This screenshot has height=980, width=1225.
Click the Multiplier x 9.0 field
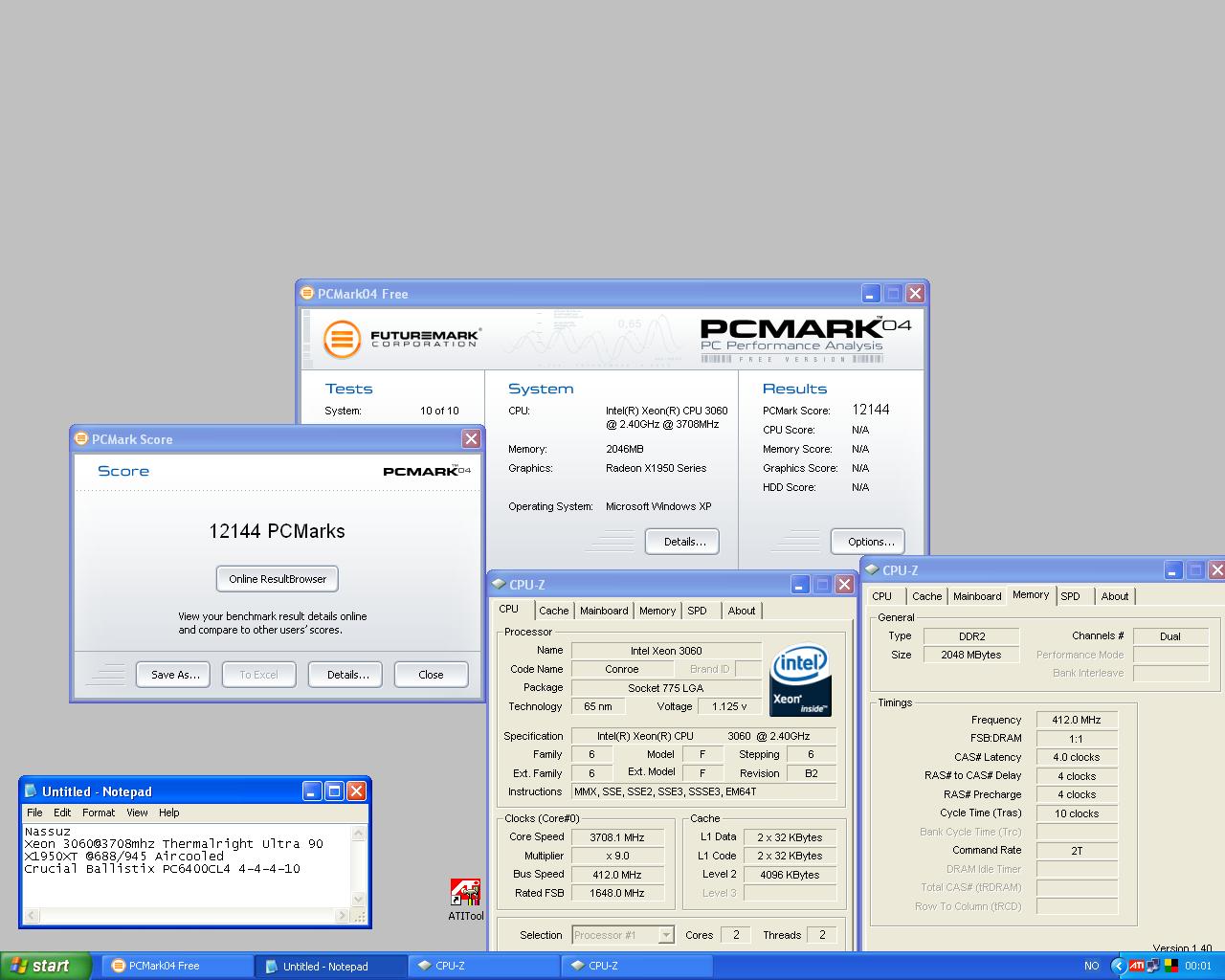[x=617, y=856]
